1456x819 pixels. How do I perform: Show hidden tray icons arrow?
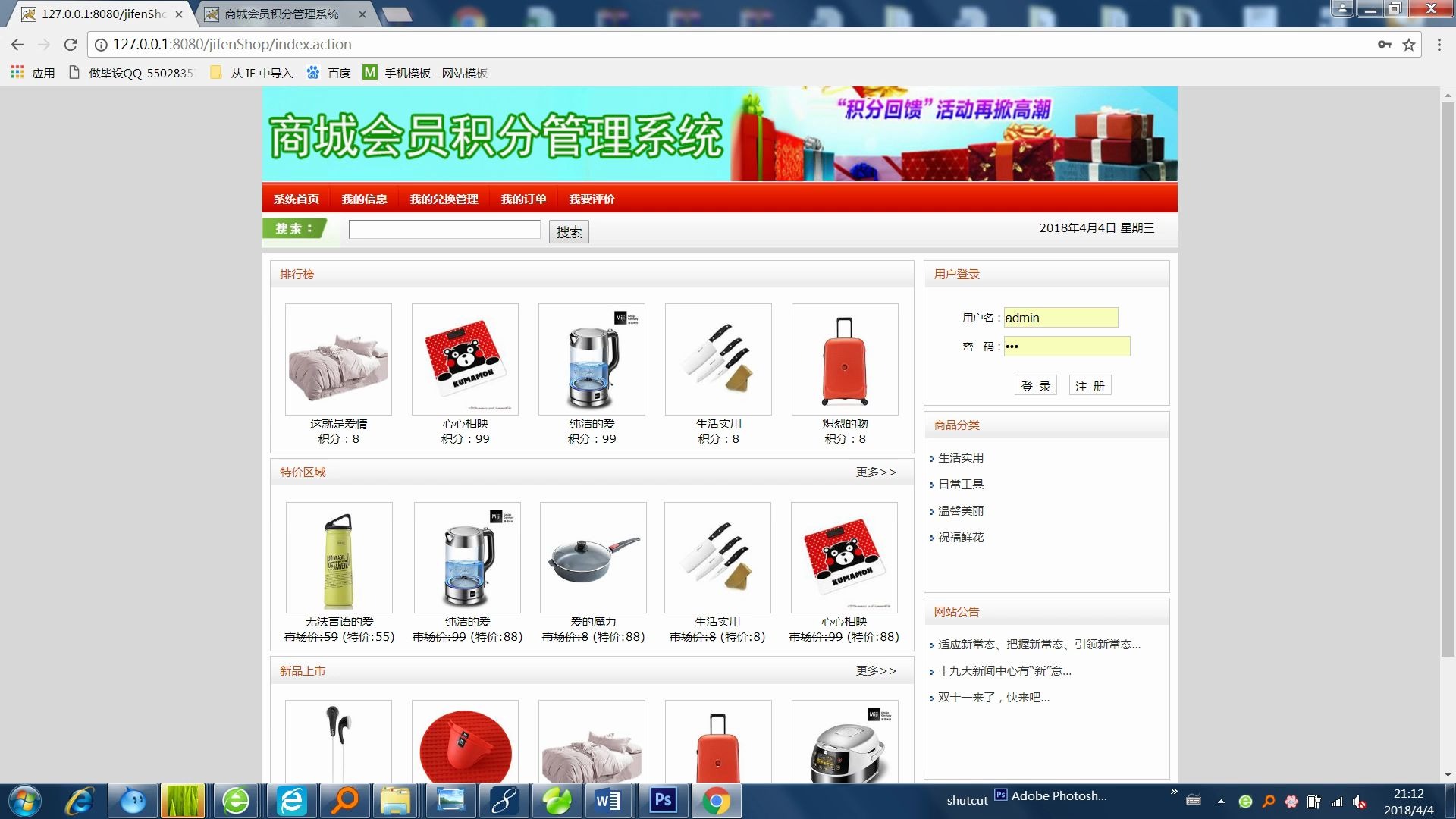tap(1221, 802)
